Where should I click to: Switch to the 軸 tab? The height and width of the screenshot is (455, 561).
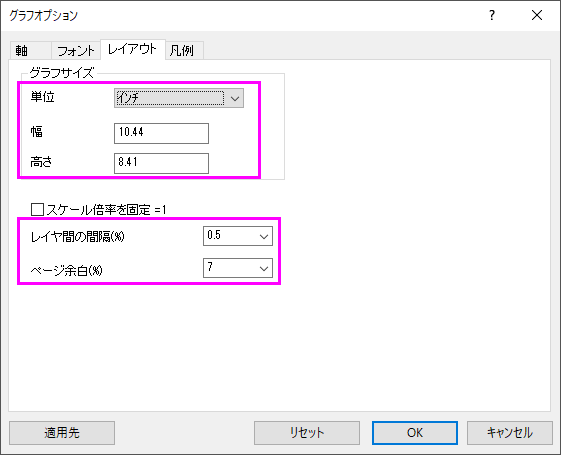(30, 50)
